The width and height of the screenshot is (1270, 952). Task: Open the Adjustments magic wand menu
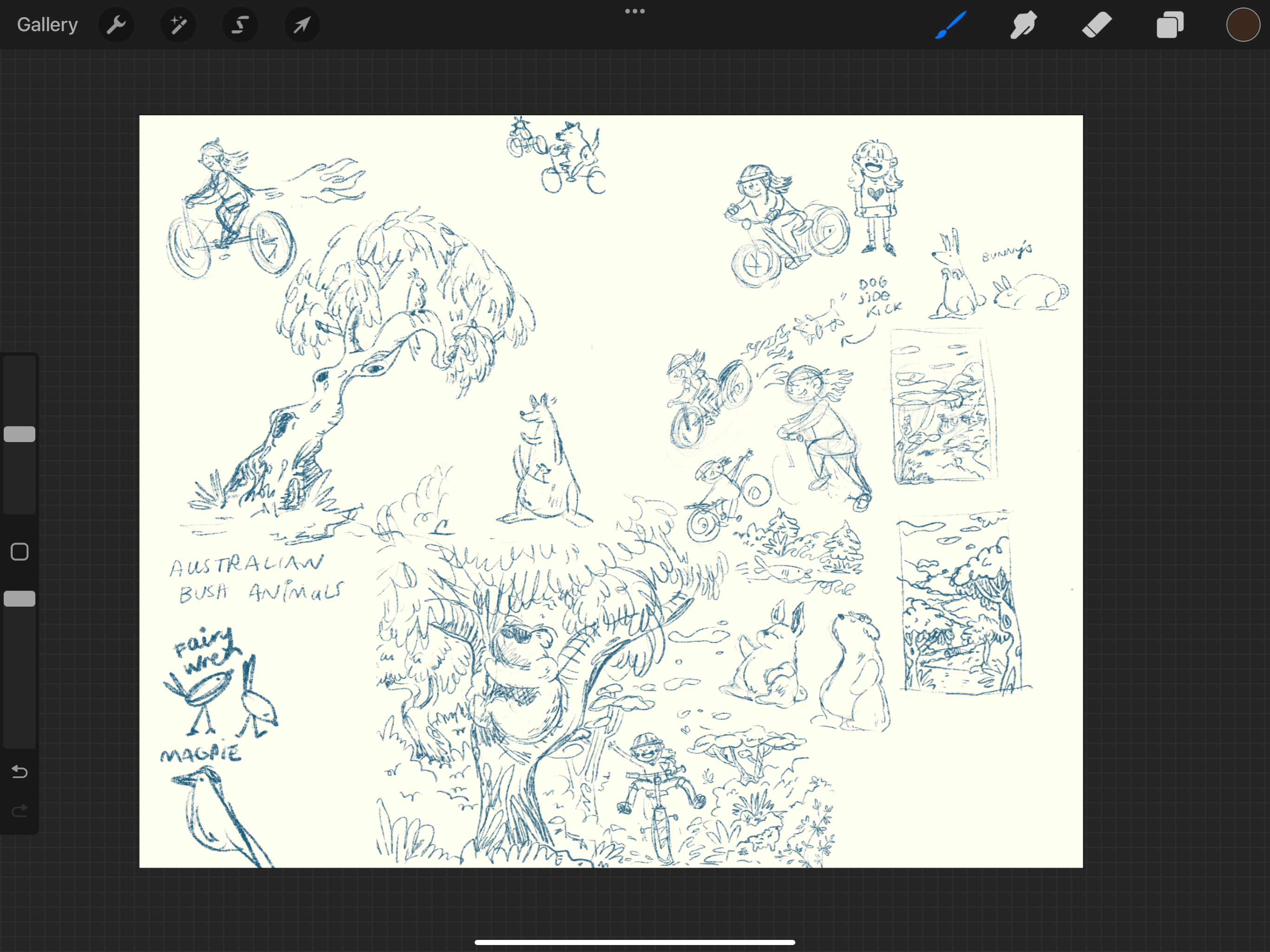[x=178, y=25]
